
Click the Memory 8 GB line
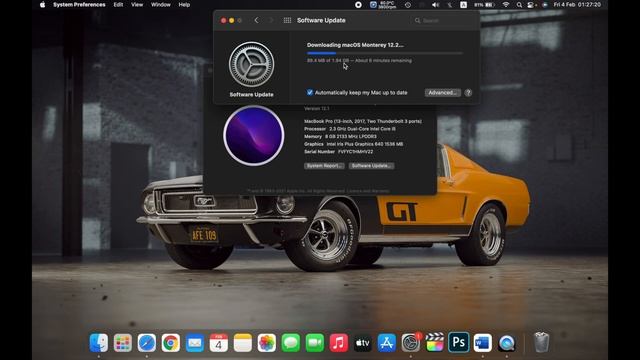click(340, 136)
